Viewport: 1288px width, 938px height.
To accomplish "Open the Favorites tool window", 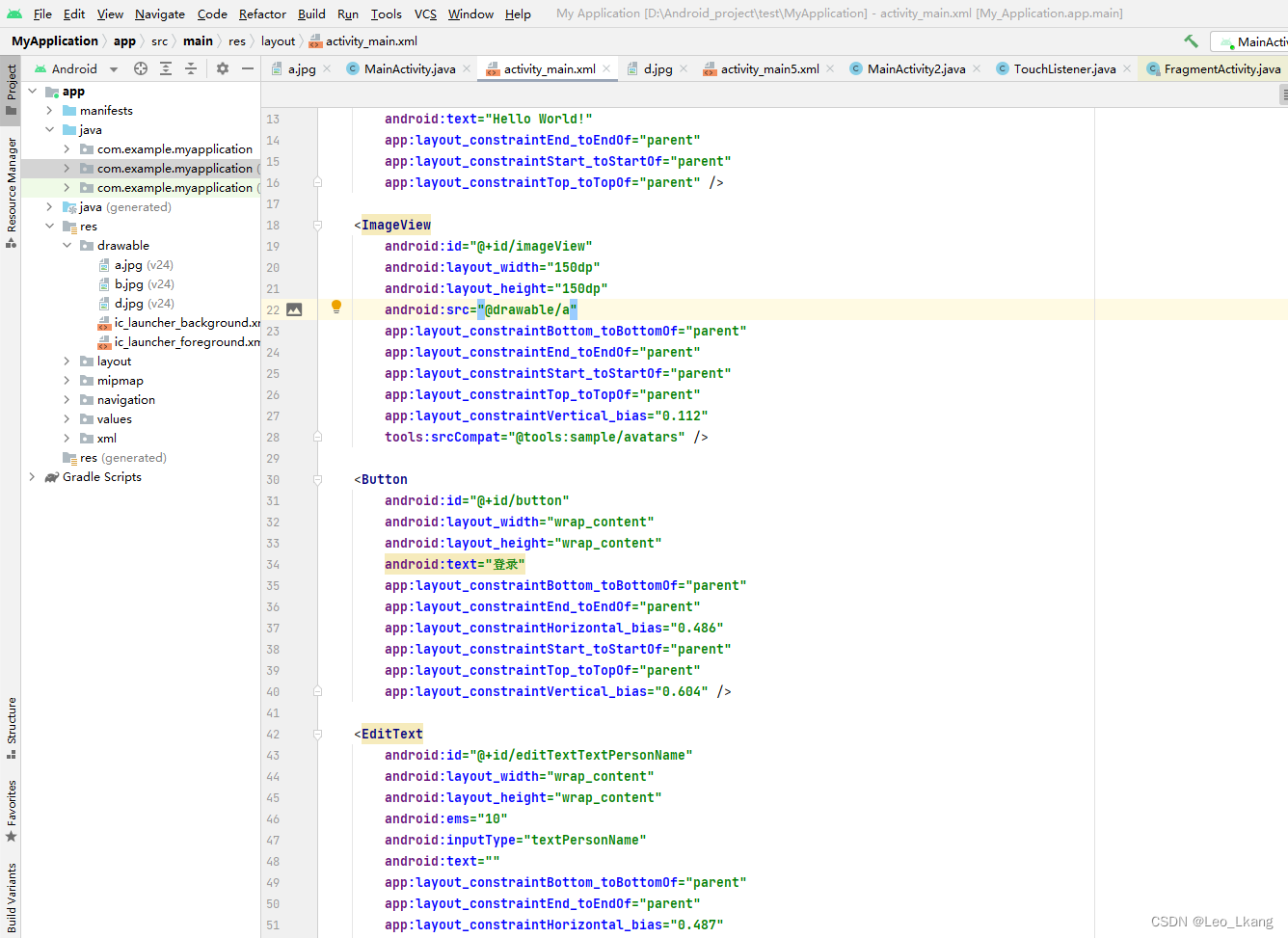I will point(11,810).
